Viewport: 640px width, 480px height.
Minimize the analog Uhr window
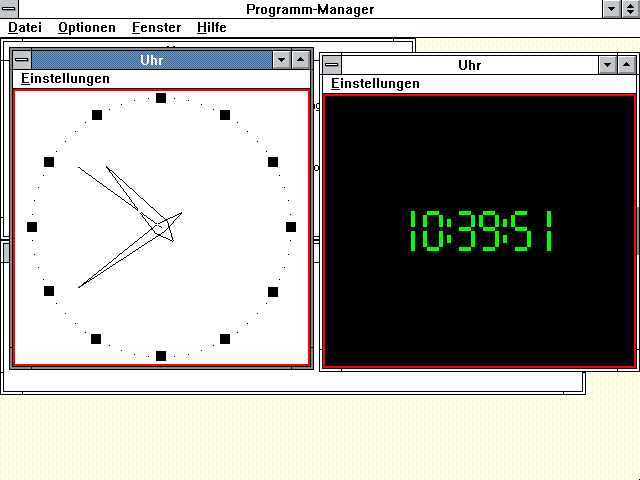tap(281, 60)
